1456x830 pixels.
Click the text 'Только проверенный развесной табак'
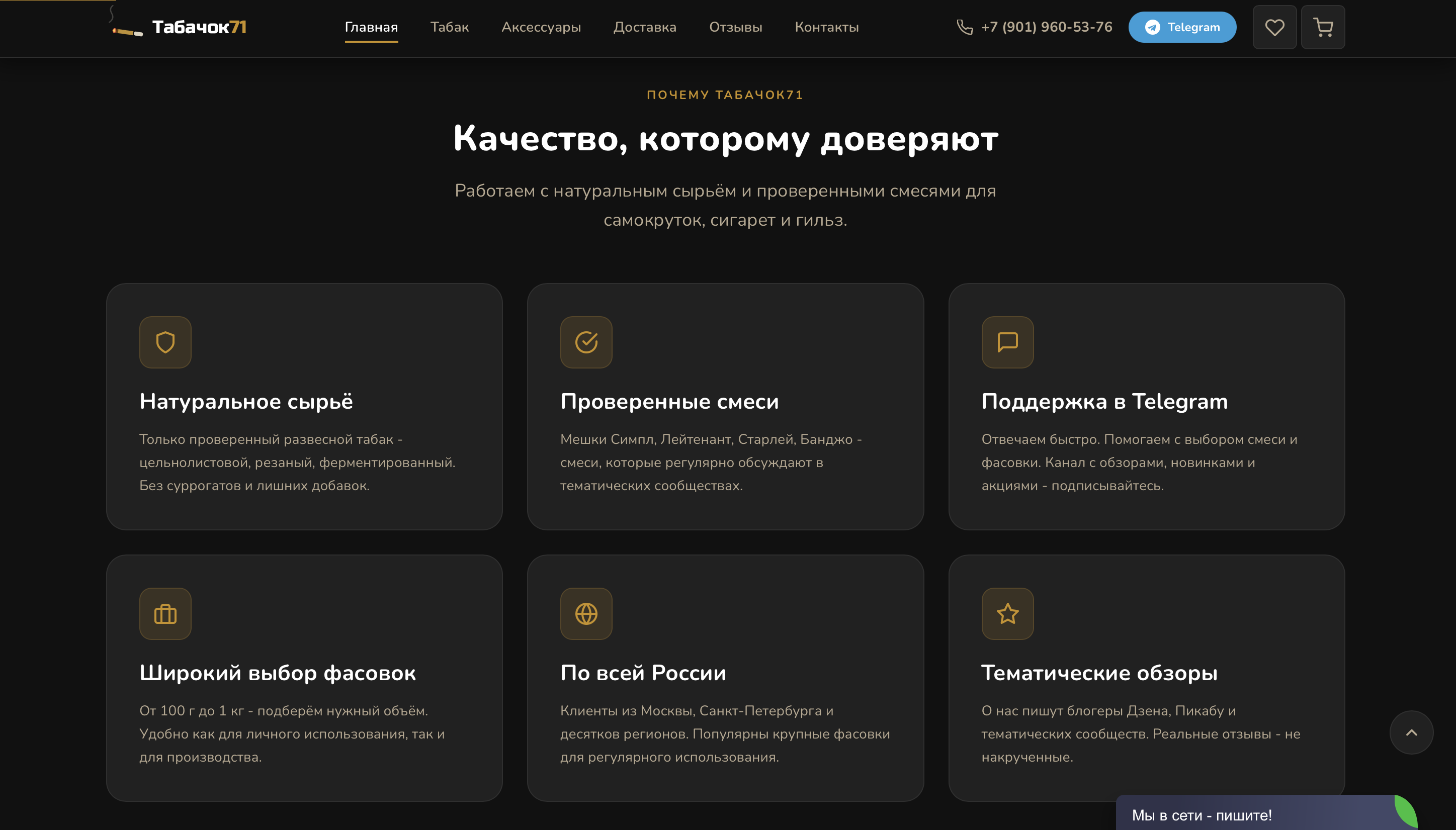click(x=266, y=439)
